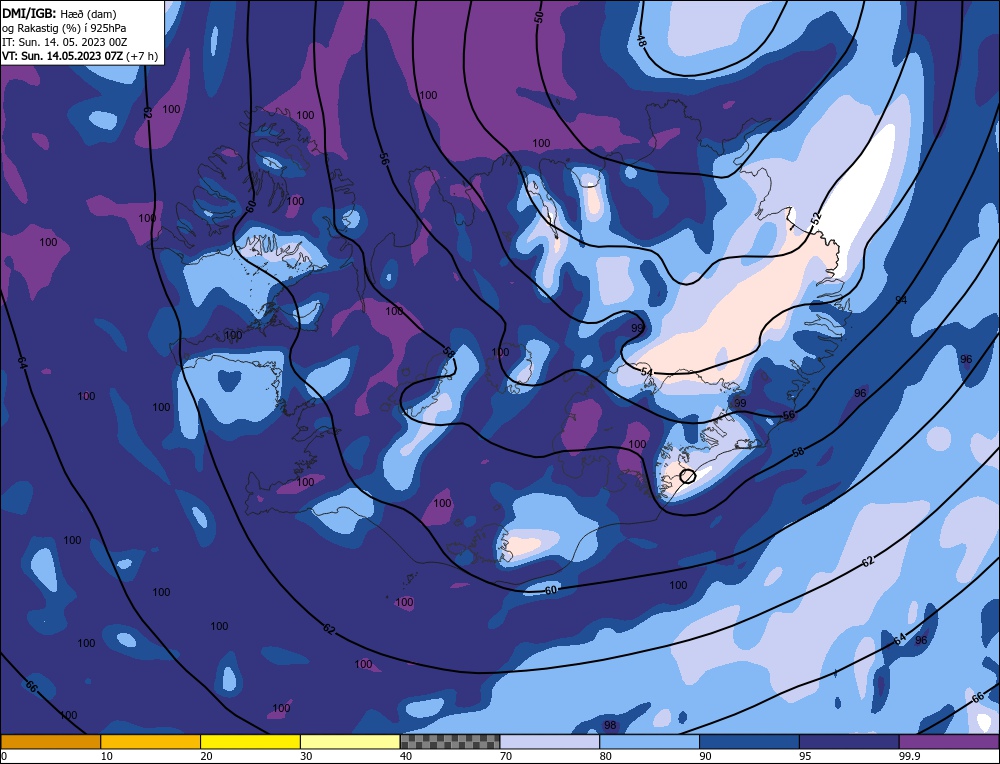Click the legend tick label "80"
The image size is (1000, 764).
click(x=606, y=756)
